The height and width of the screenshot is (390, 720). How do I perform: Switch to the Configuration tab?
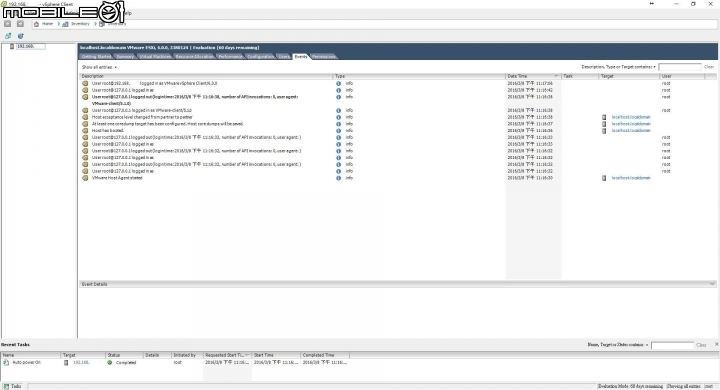click(x=260, y=57)
